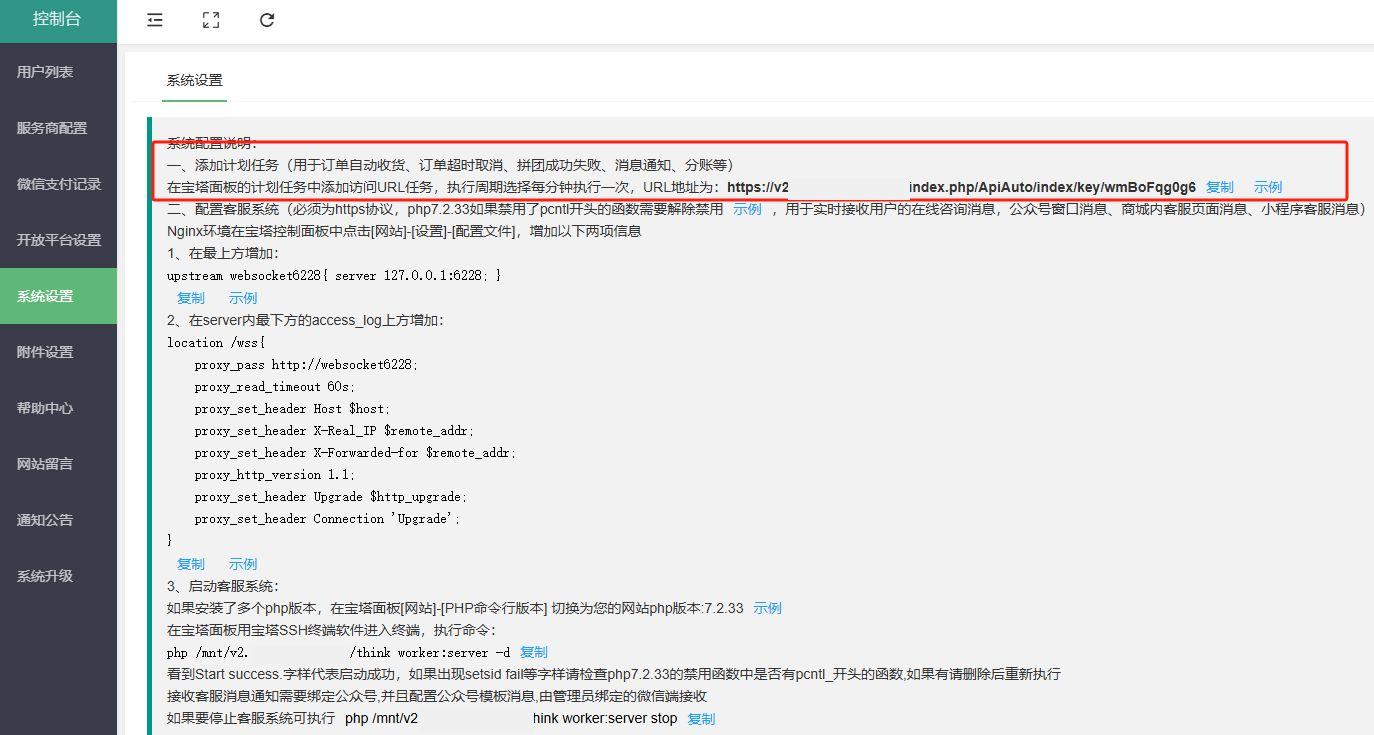Screen dimensions: 1374x735
Task: Open 用户列表 in the sidebar
Action: tap(45, 72)
